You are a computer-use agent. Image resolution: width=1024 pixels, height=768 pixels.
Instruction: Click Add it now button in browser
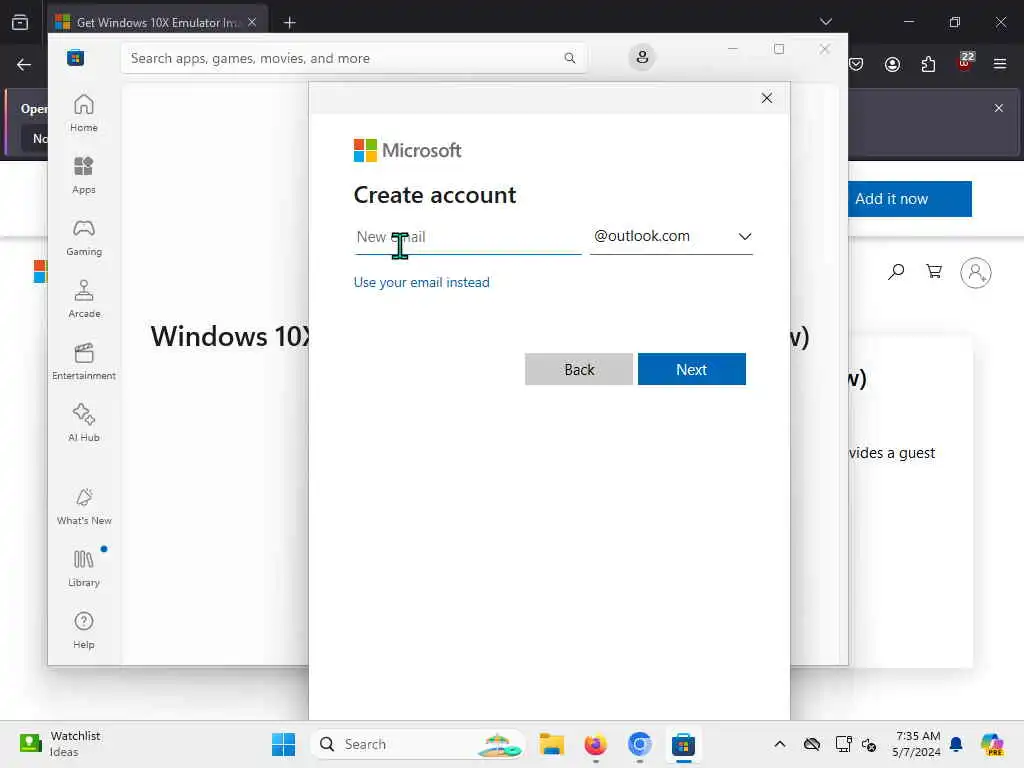910,199
